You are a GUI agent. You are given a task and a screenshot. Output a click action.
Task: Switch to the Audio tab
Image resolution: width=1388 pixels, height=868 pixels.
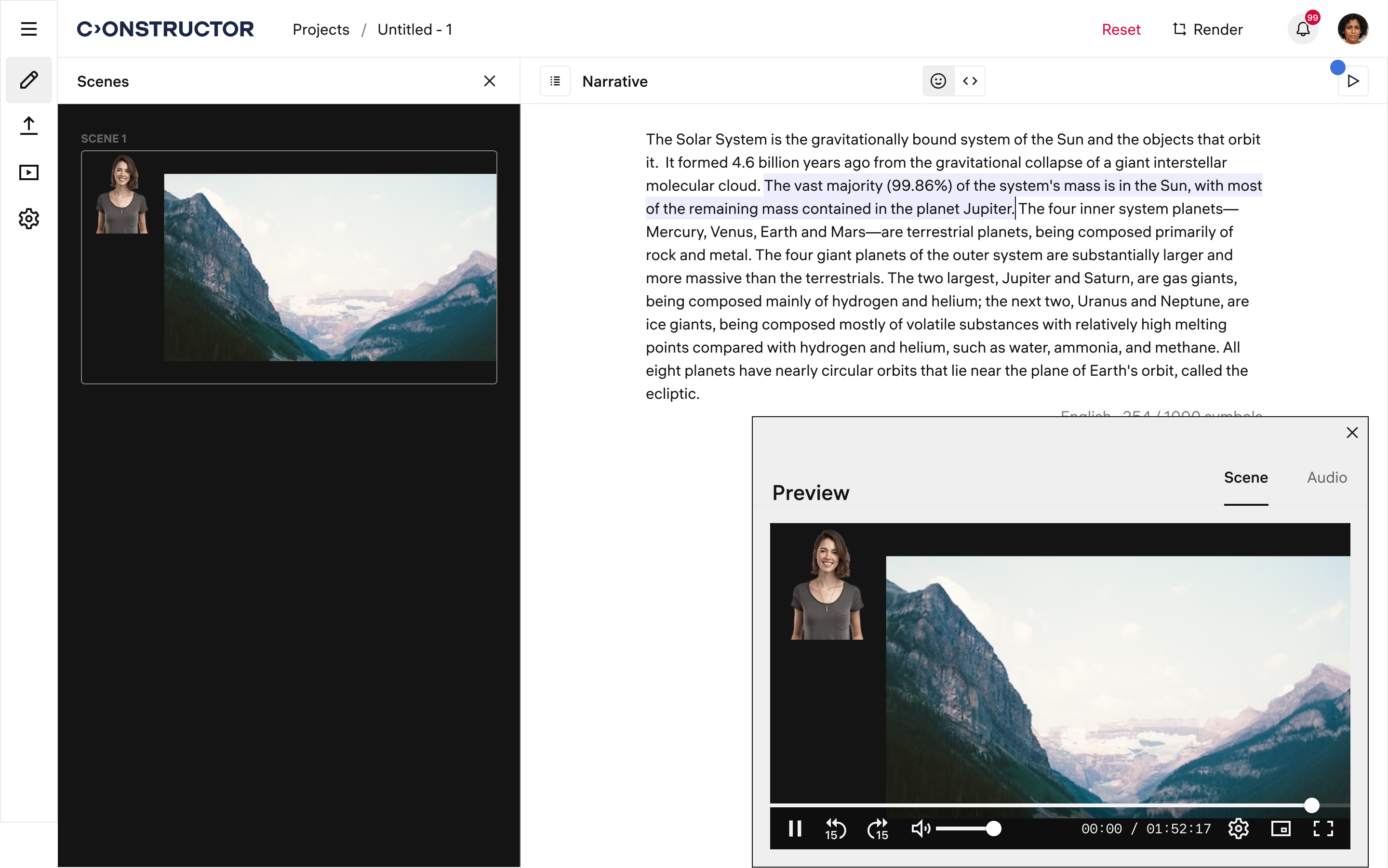(x=1327, y=478)
